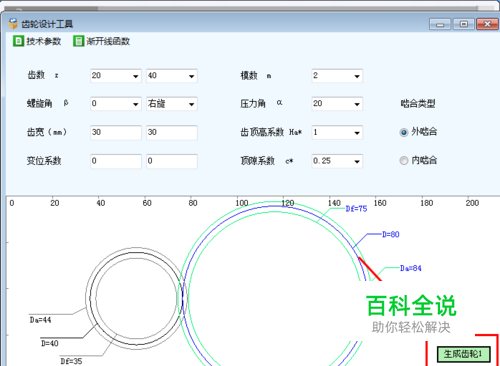The height and width of the screenshot is (366, 500).
Task: Click the Df=75 label on drawing
Action: (356, 209)
